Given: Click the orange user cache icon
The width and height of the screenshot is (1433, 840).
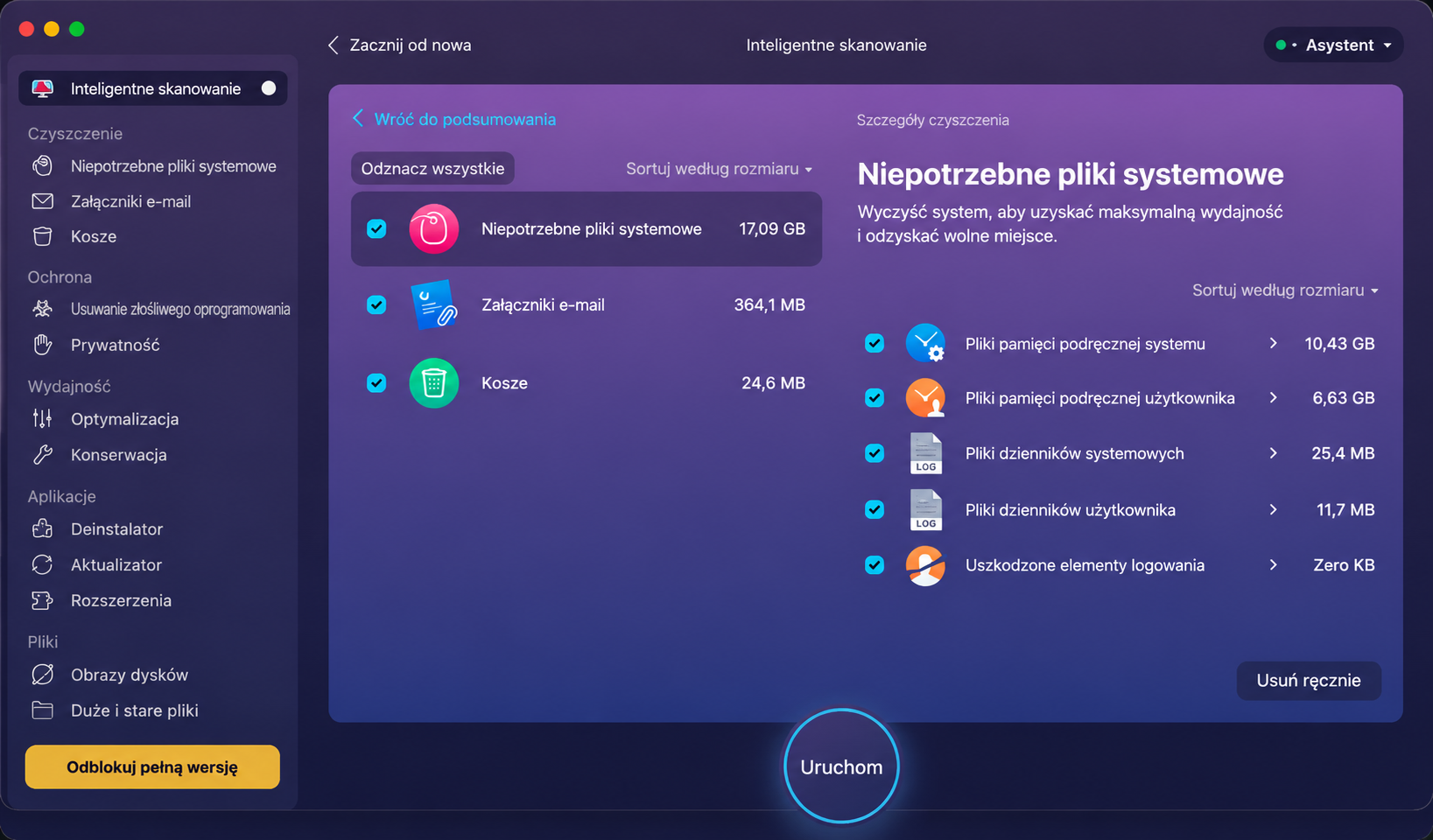Looking at the screenshot, I should (925, 397).
